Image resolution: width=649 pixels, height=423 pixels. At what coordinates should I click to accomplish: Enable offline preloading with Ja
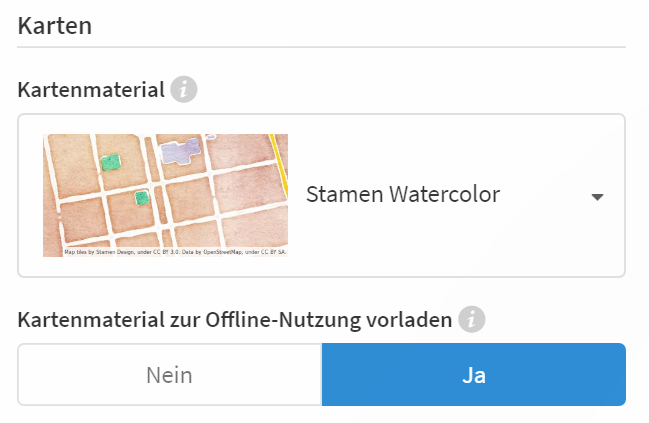pyautogui.click(x=473, y=375)
